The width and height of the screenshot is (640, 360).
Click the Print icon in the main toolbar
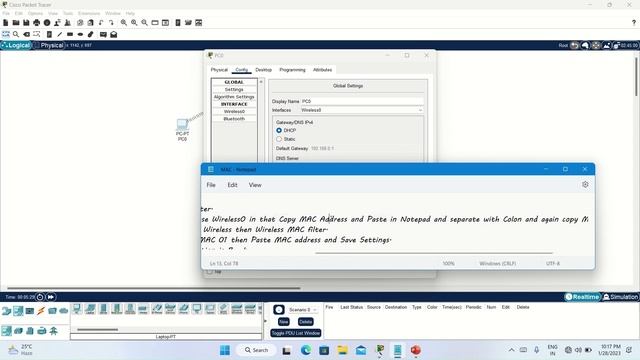pyautogui.click(x=37, y=23)
